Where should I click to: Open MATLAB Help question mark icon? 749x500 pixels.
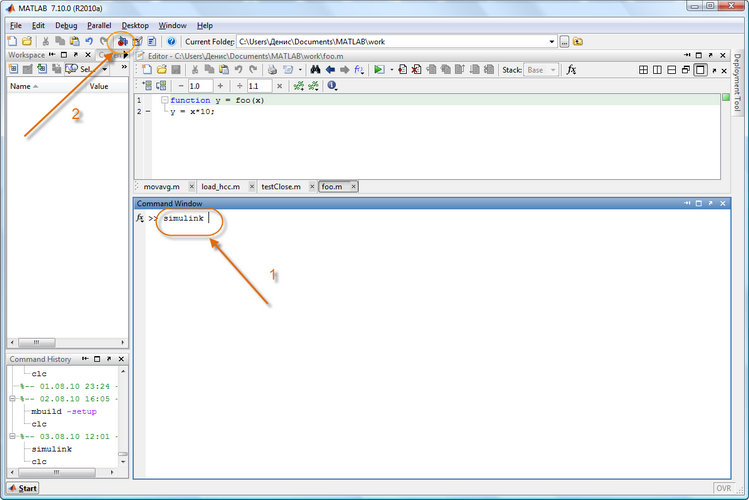point(171,42)
